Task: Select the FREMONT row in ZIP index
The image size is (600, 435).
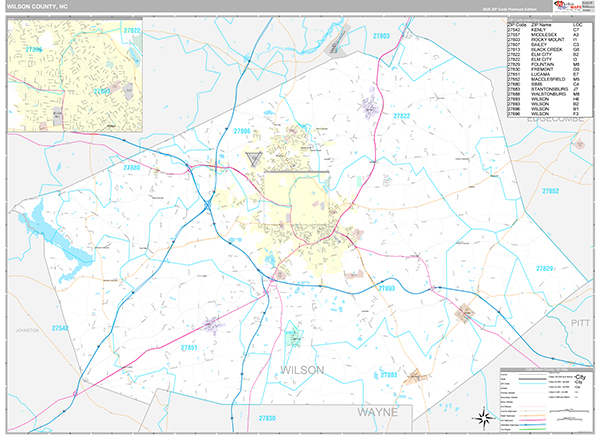Action: tap(545, 69)
